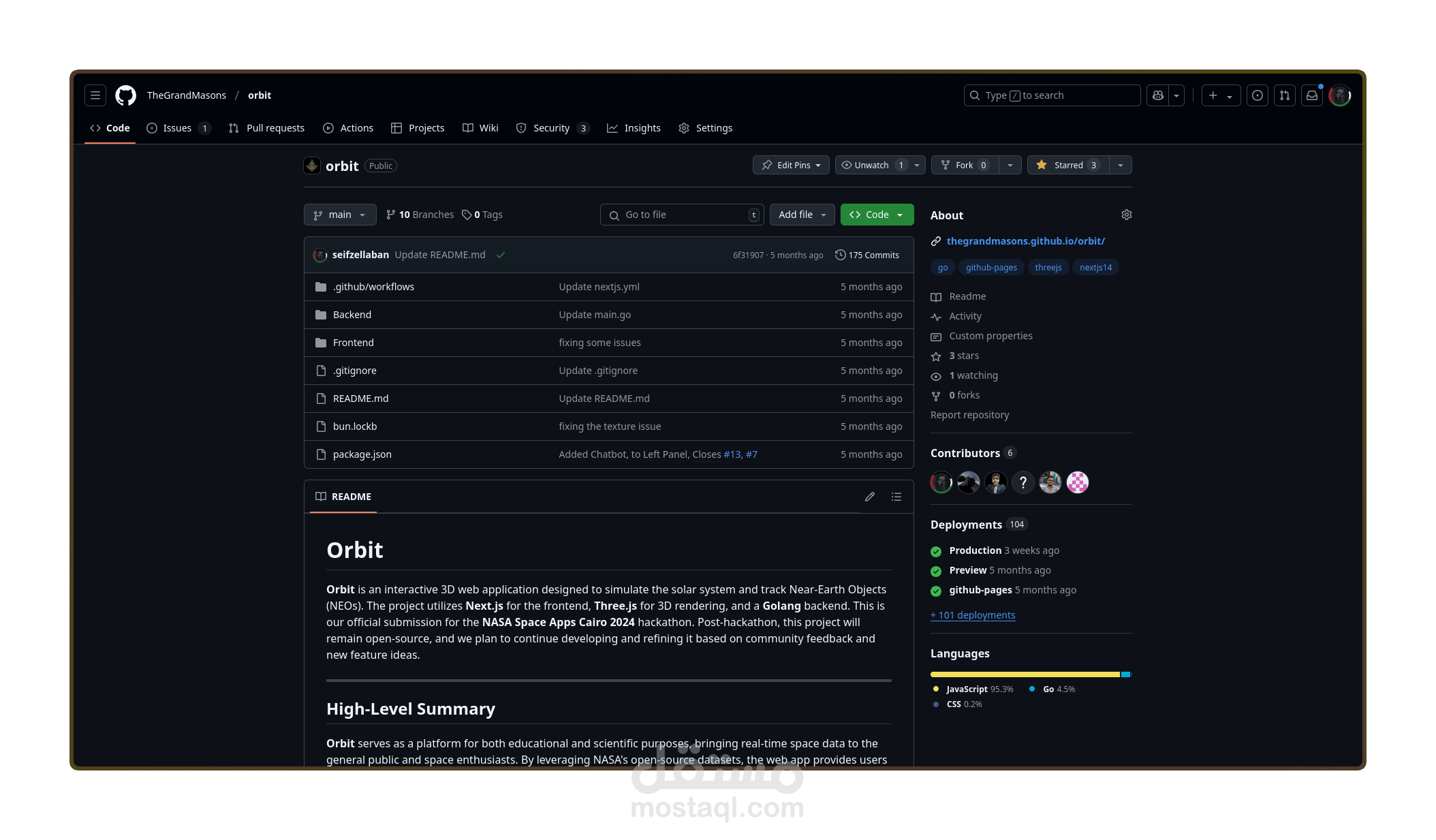Click the question-mark contributor avatar
Viewport: 1436px width, 840px height.
coord(1023,482)
